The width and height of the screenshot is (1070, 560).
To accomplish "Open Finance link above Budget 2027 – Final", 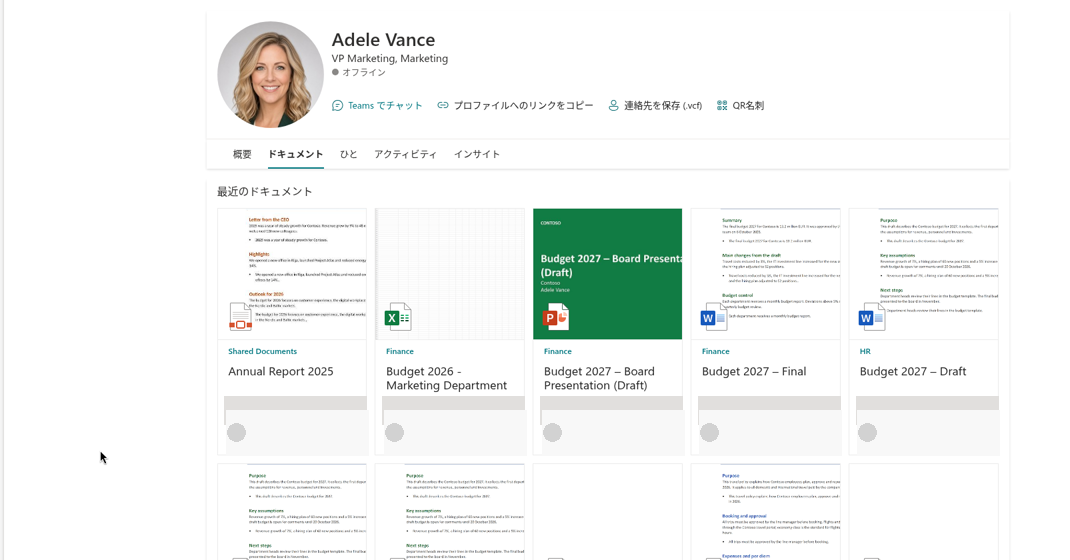I will (715, 351).
